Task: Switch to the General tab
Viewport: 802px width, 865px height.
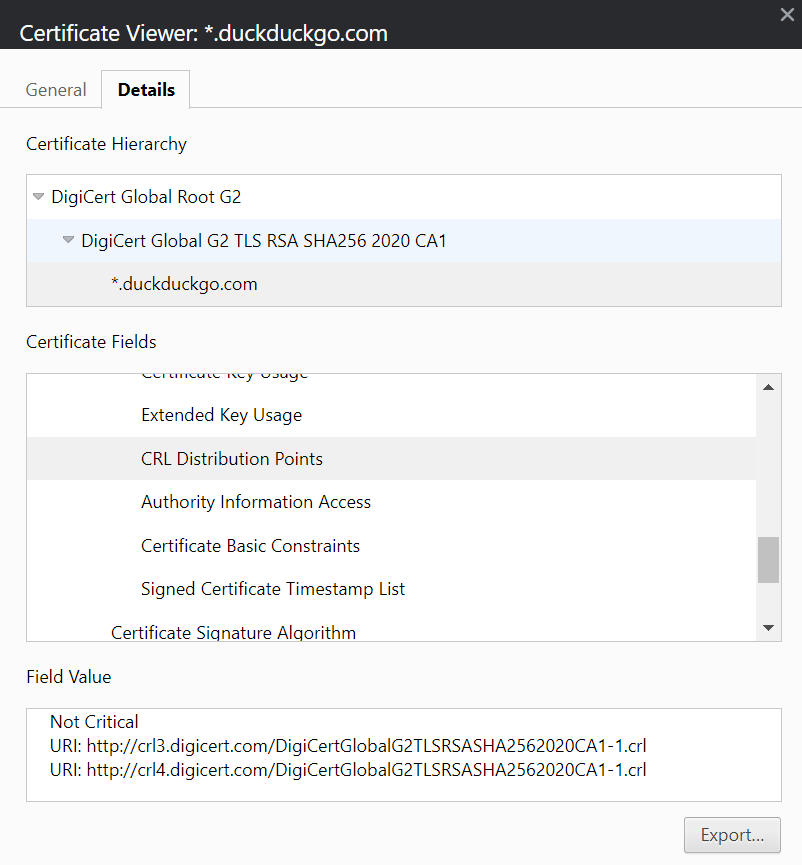Action: point(56,89)
